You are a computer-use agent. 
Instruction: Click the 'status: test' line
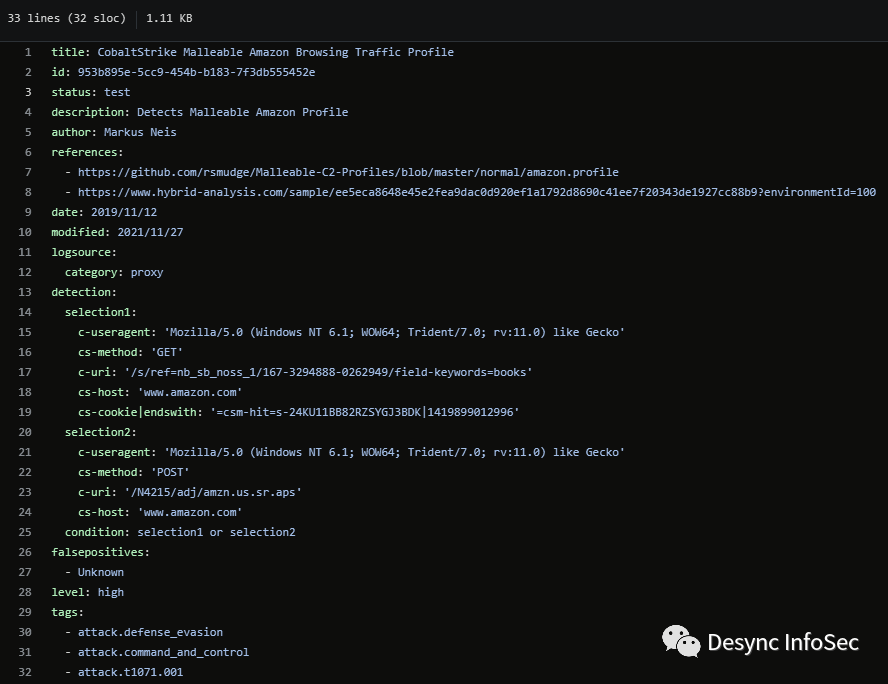click(x=91, y=92)
